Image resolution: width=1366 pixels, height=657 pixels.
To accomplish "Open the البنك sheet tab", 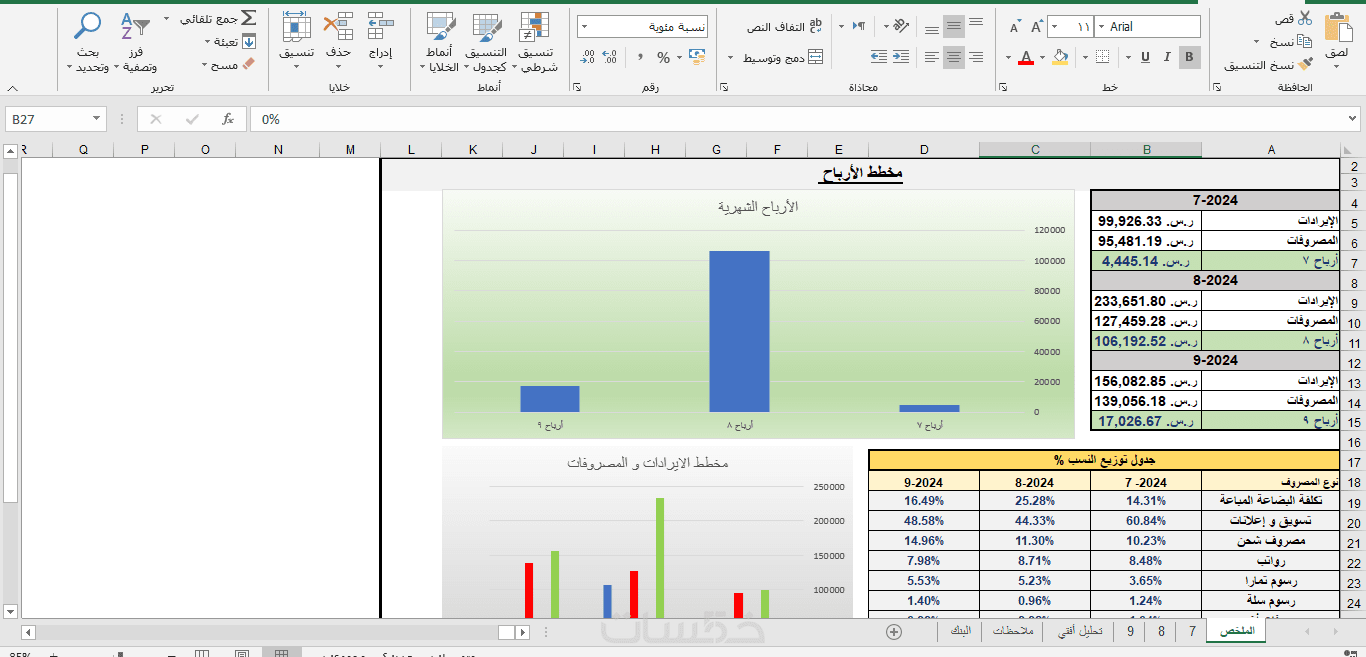I will (x=959, y=631).
